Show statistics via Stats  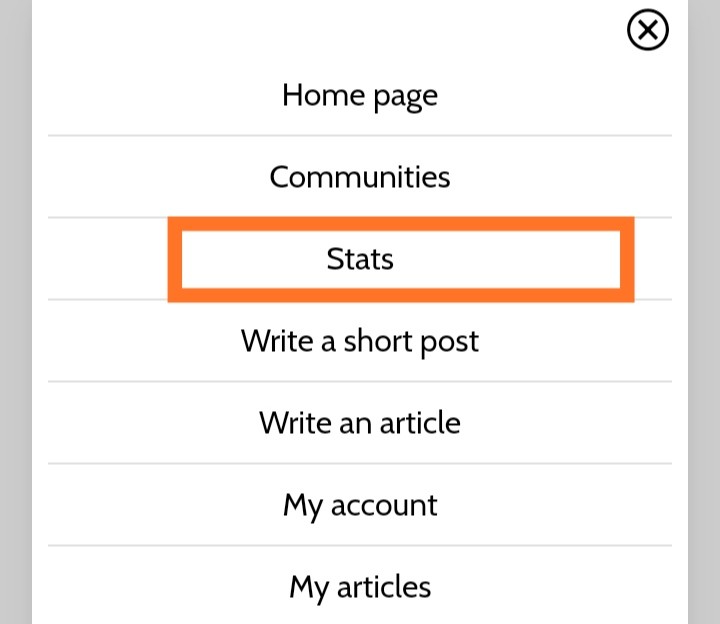pyautogui.click(x=360, y=259)
